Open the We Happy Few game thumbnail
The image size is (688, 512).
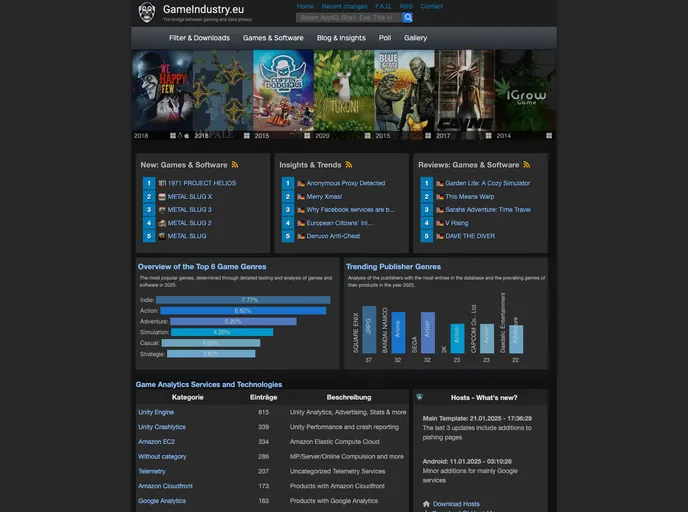pos(162,94)
